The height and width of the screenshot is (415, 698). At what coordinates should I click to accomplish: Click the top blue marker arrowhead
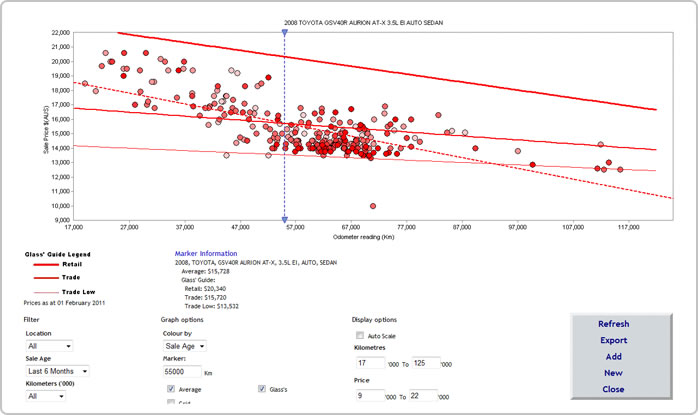click(285, 33)
